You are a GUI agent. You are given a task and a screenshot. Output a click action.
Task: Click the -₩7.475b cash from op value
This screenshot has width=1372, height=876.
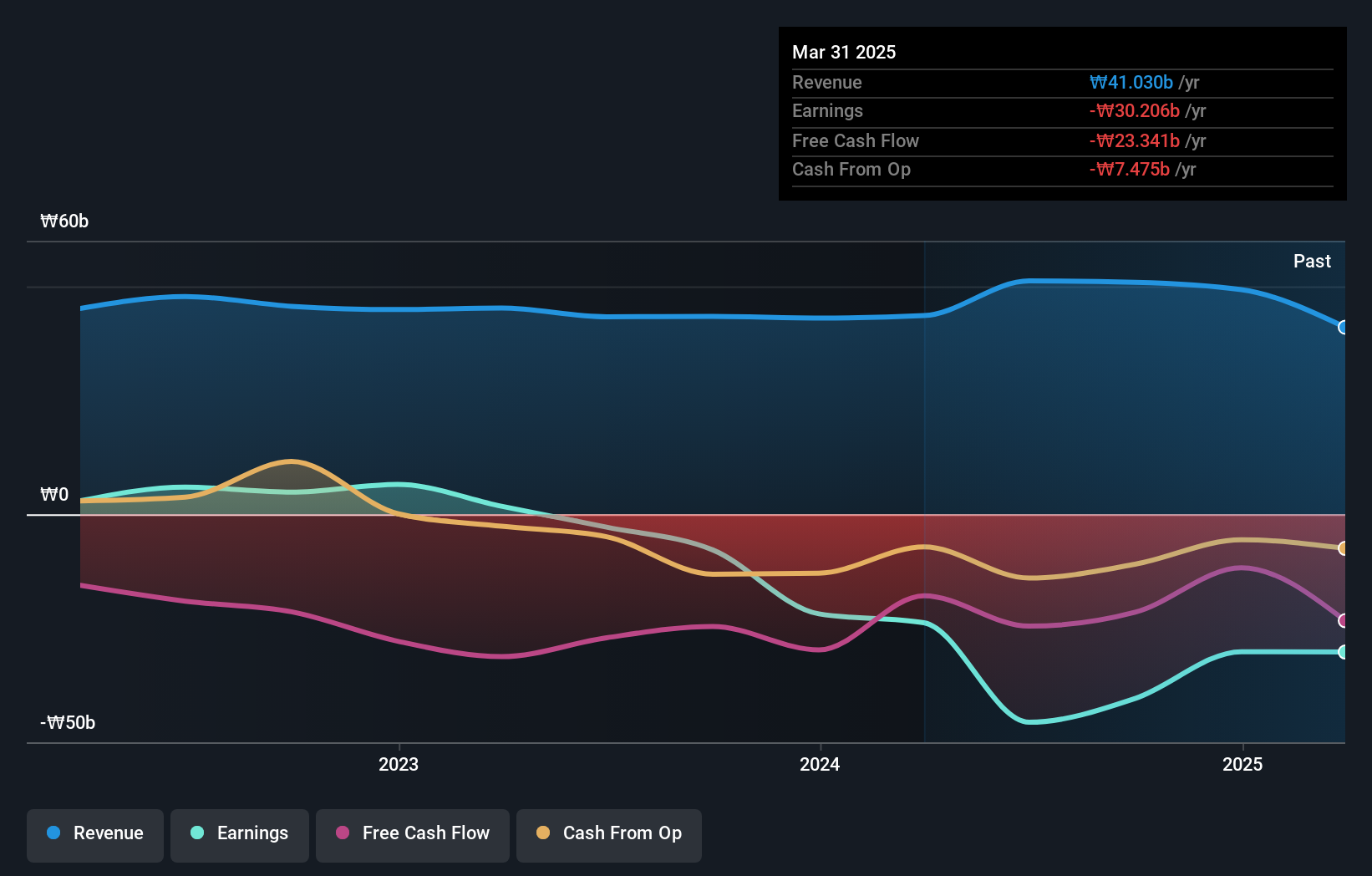tap(1130, 169)
